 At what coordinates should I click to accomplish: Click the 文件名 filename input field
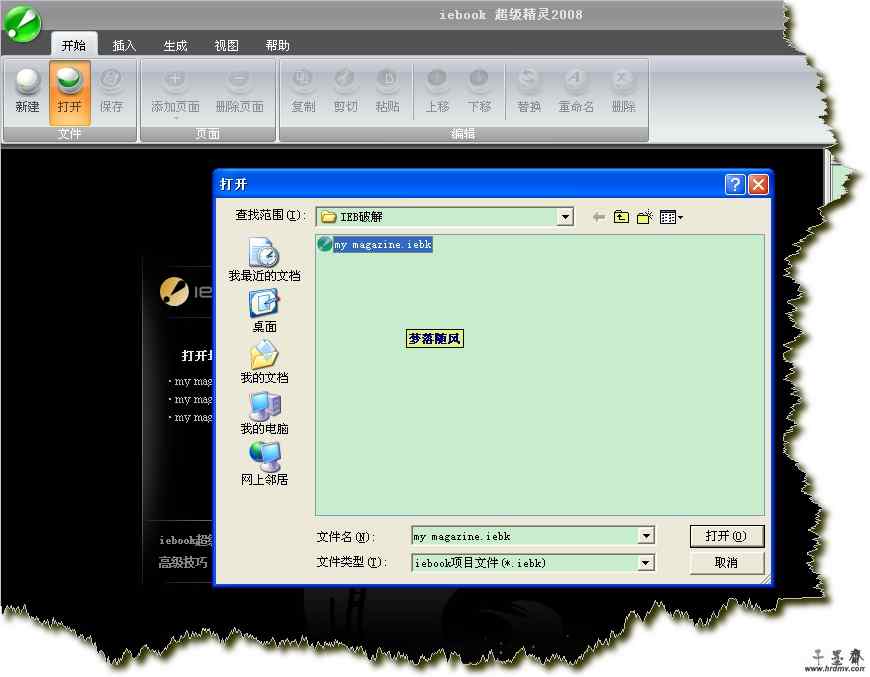click(525, 536)
